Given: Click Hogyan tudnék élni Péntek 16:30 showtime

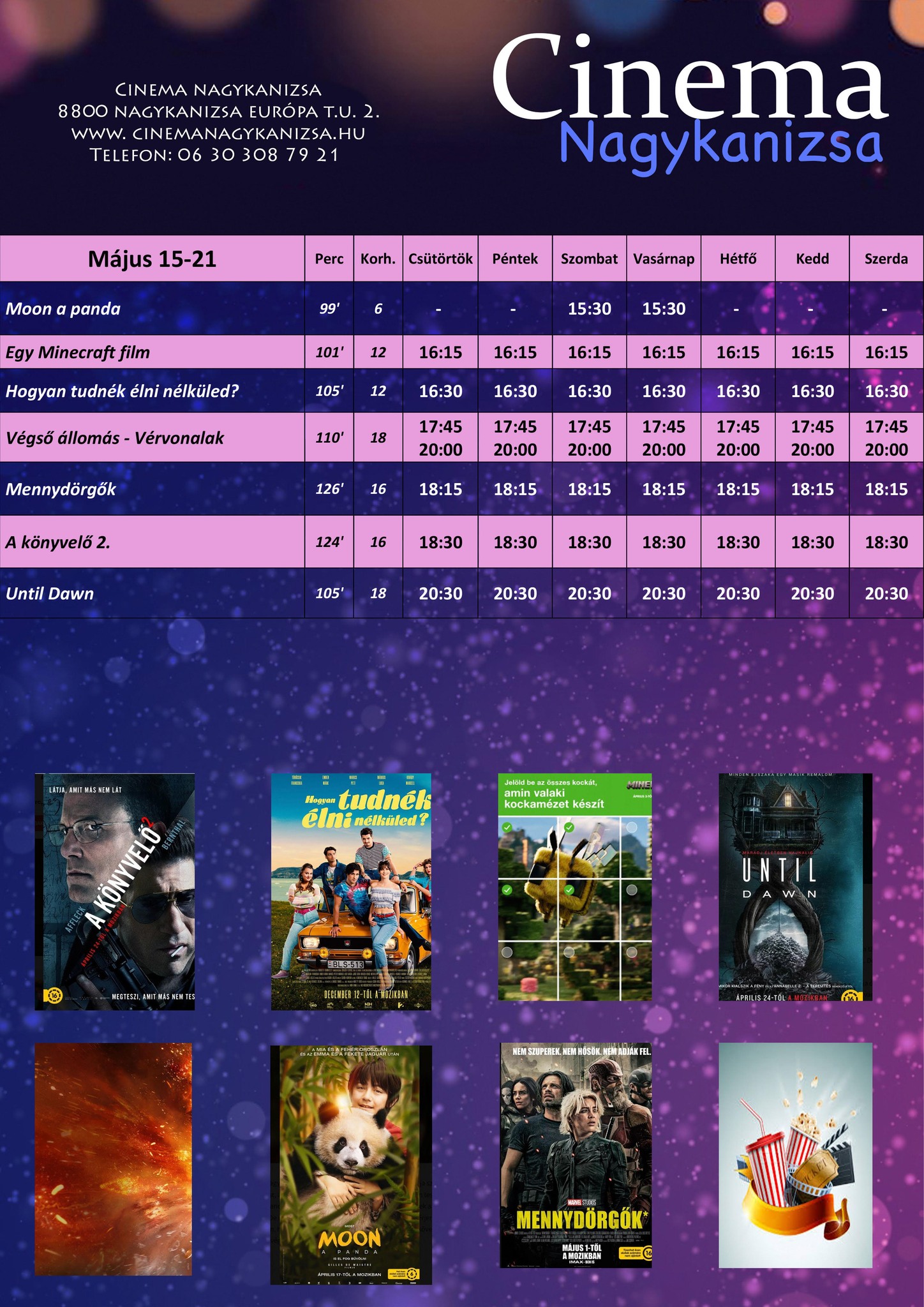Looking at the screenshot, I should [x=515, y=391].
